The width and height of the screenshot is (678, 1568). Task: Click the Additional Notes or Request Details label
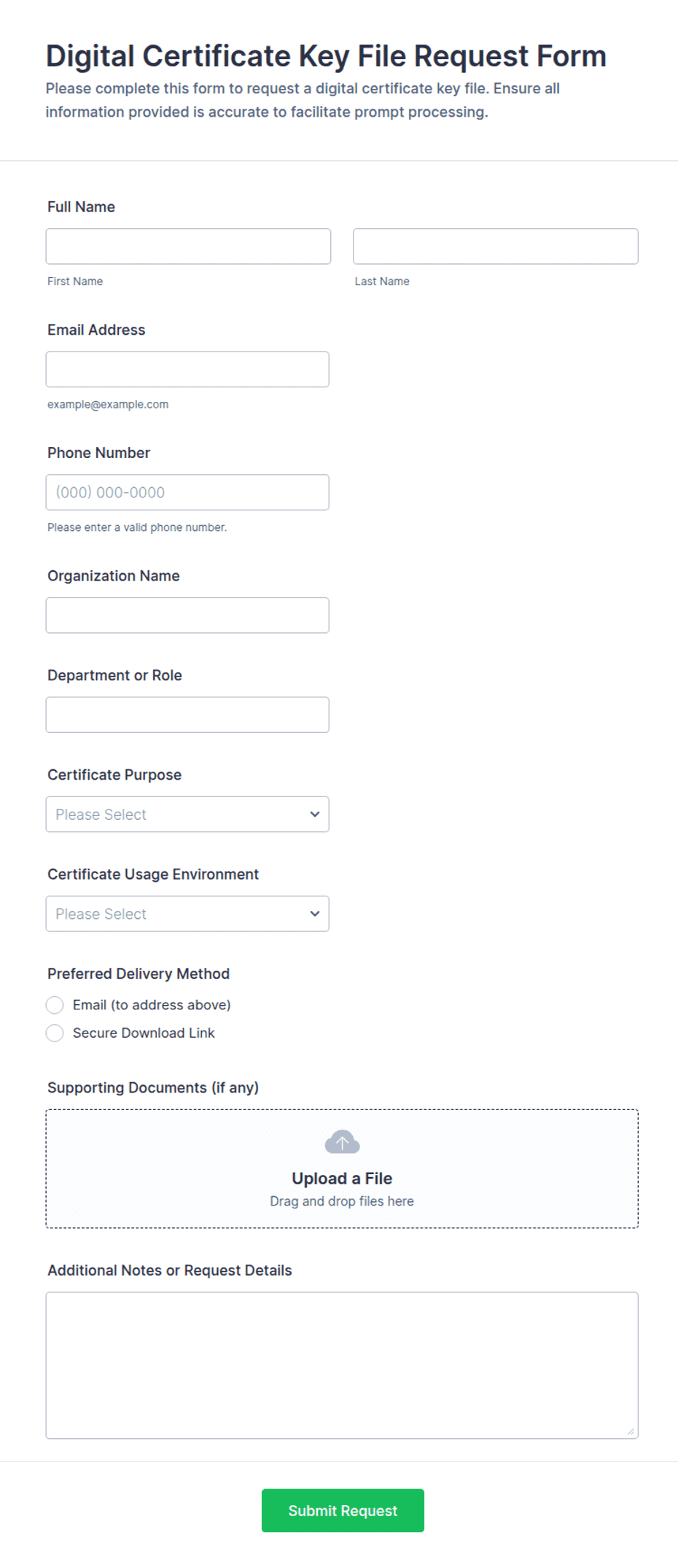[170, 1270]
